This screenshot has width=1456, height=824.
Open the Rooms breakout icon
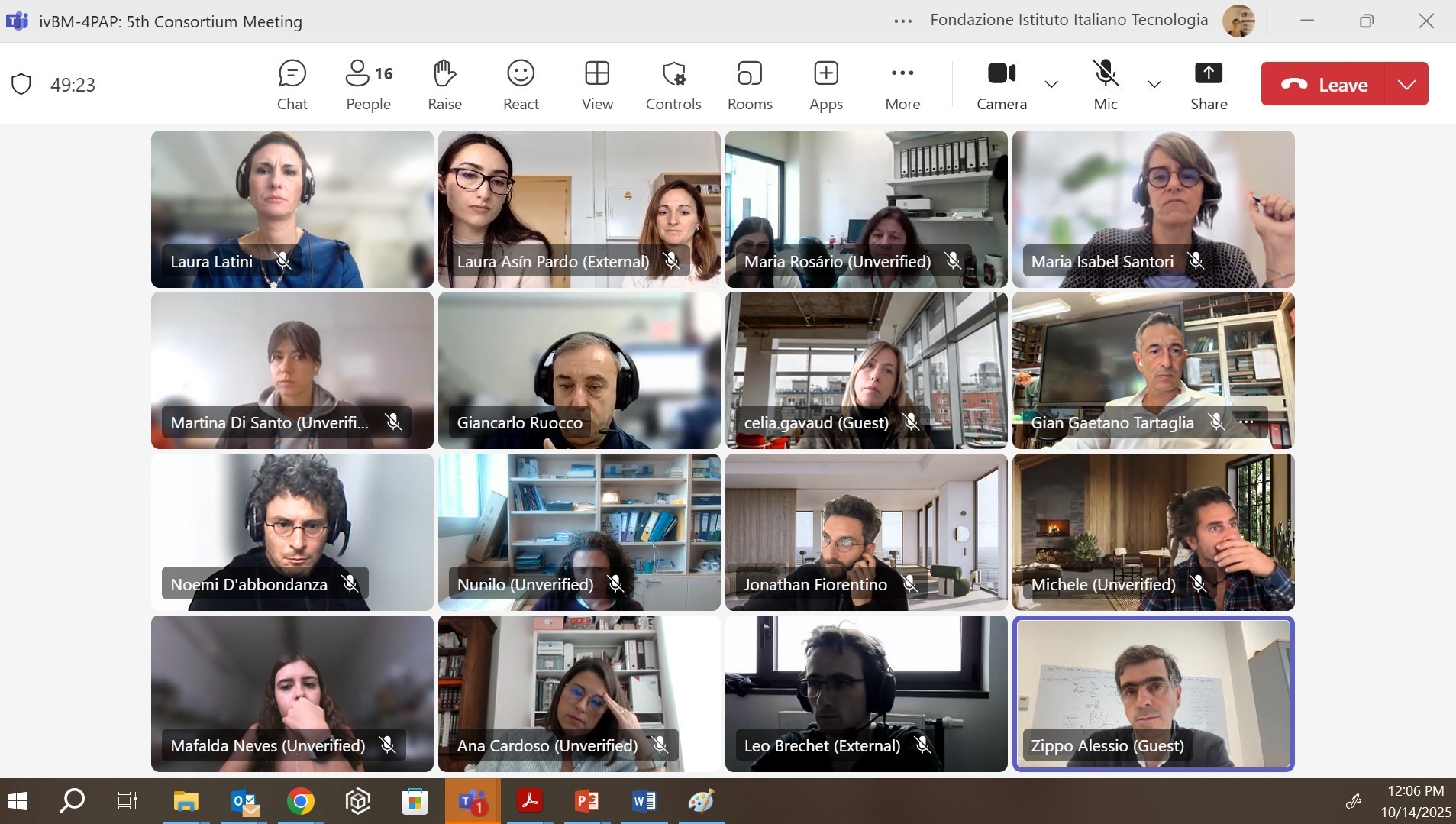tap(750, 85)
